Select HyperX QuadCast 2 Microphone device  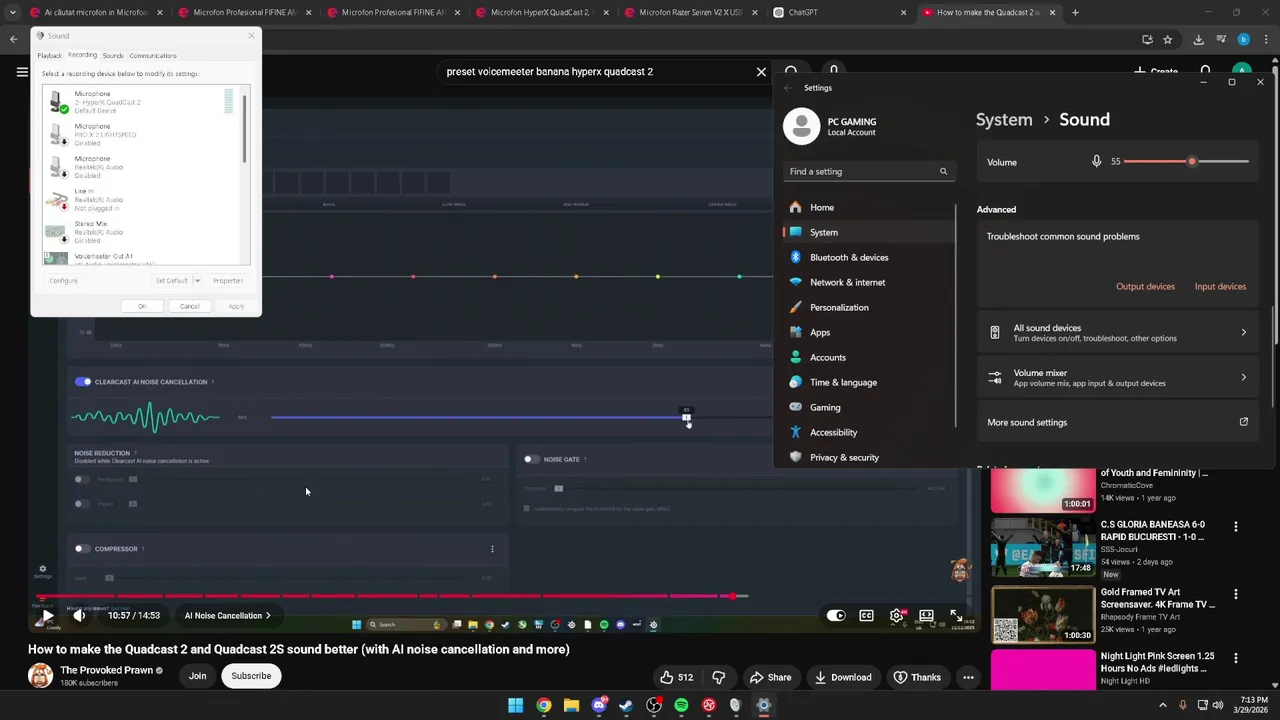(x=140, y=102)
